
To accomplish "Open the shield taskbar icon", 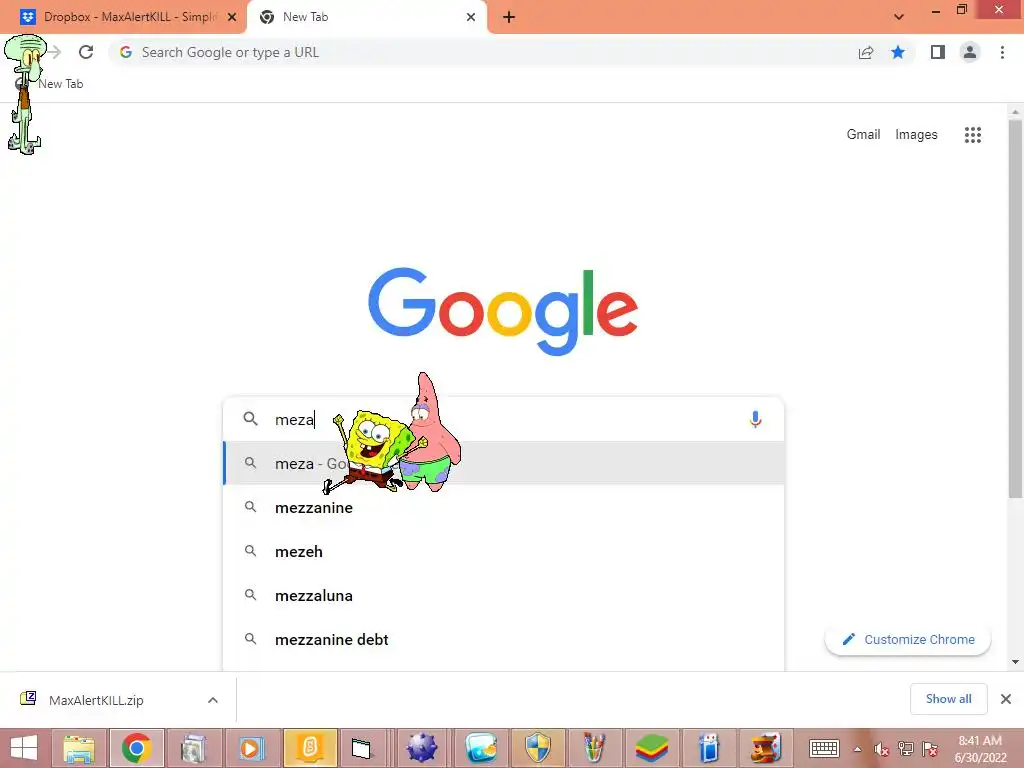I will 537,748.
